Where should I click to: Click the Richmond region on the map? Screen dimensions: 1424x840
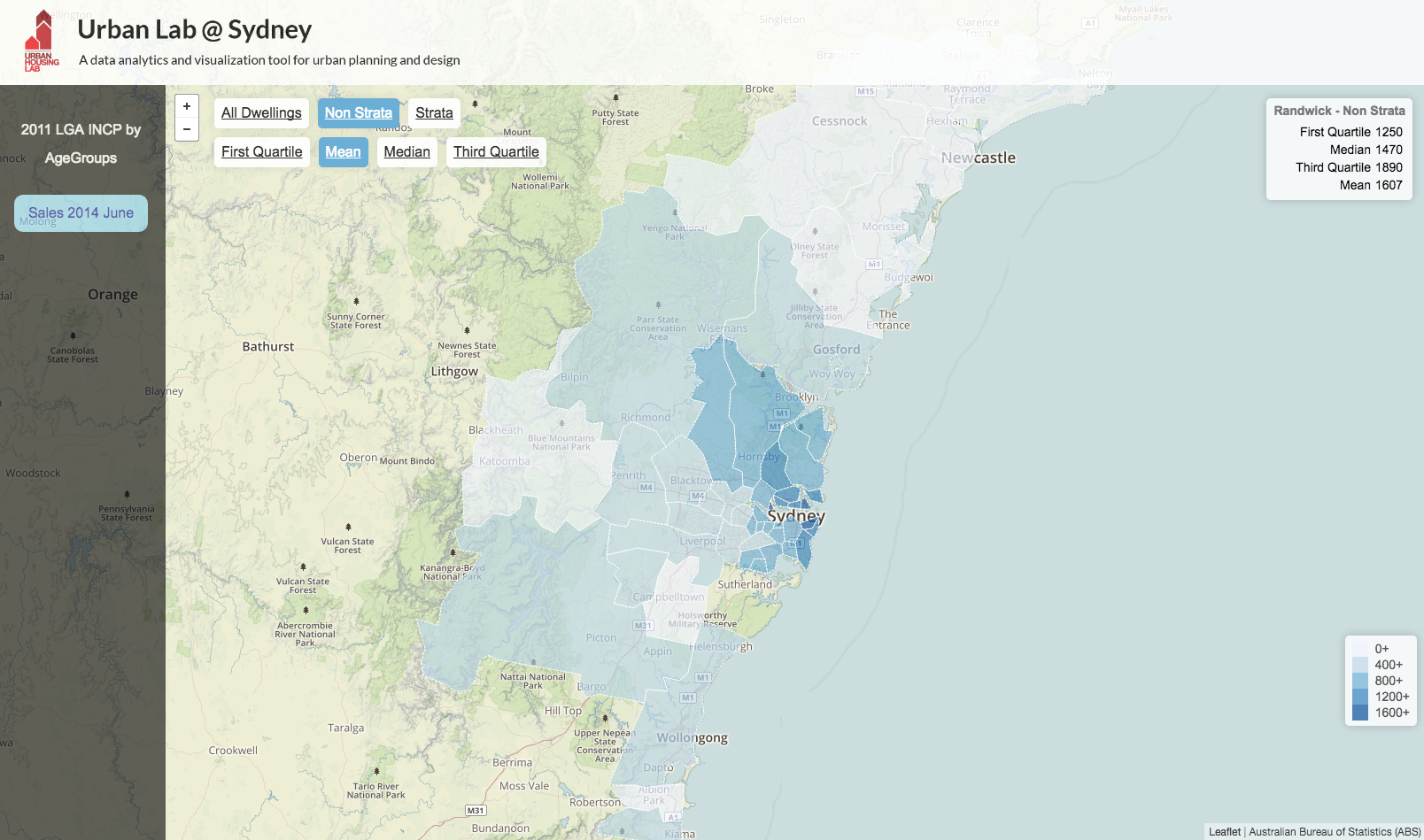click(x=646, y=417)
